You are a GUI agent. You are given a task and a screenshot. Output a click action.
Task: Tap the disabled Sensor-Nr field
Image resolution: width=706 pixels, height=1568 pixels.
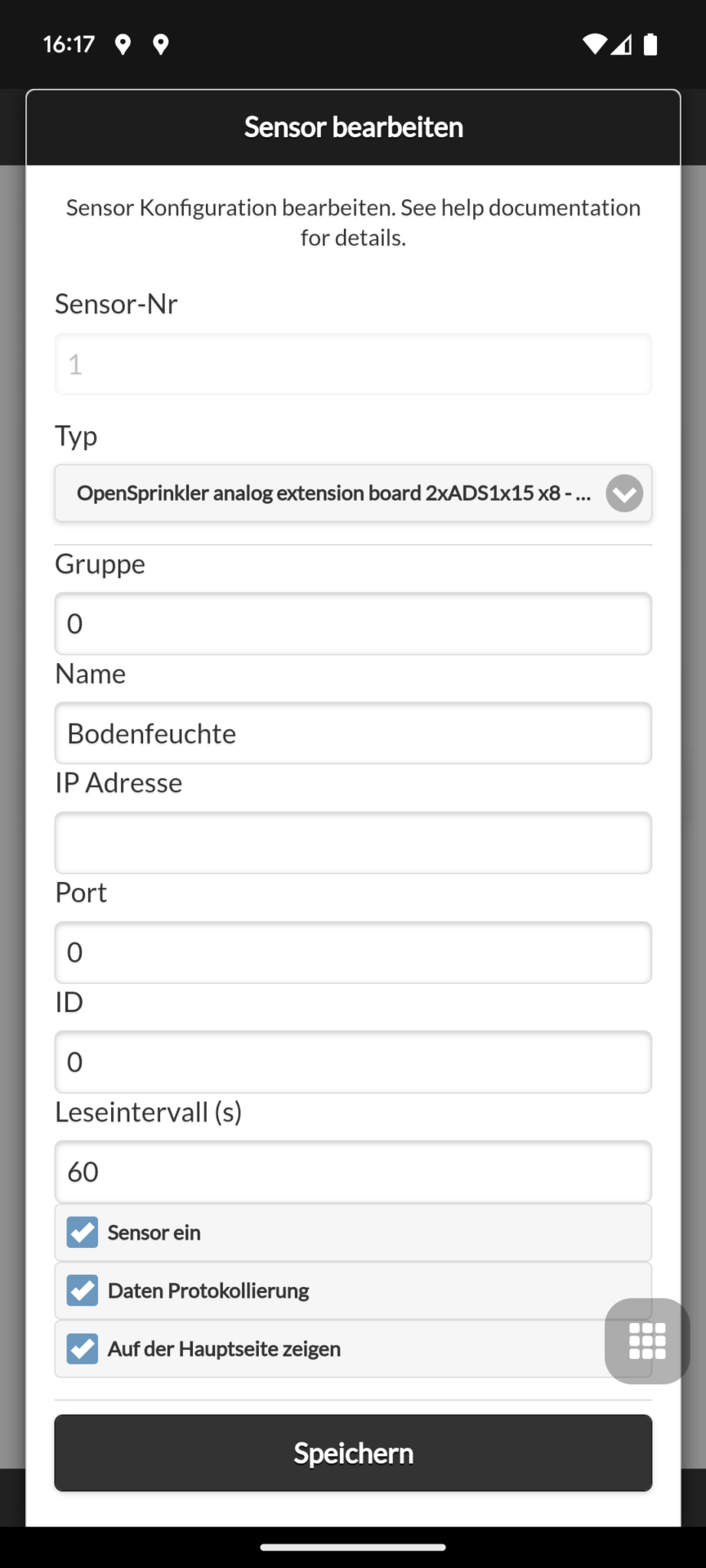pos(353,364)
